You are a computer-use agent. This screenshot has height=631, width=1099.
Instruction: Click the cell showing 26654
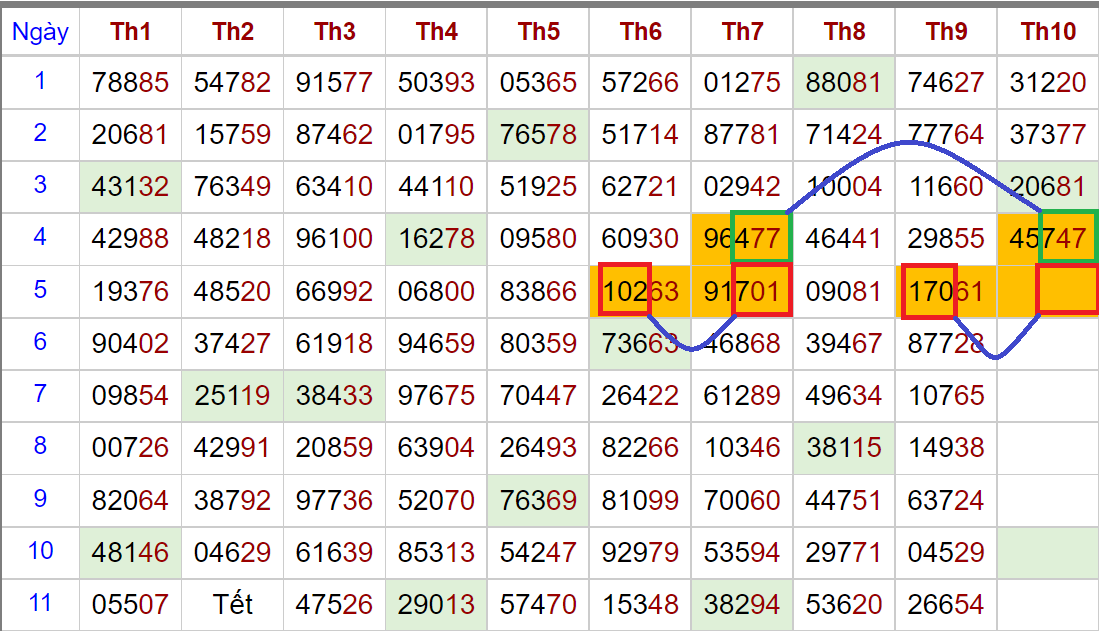[x=946, y=604]
